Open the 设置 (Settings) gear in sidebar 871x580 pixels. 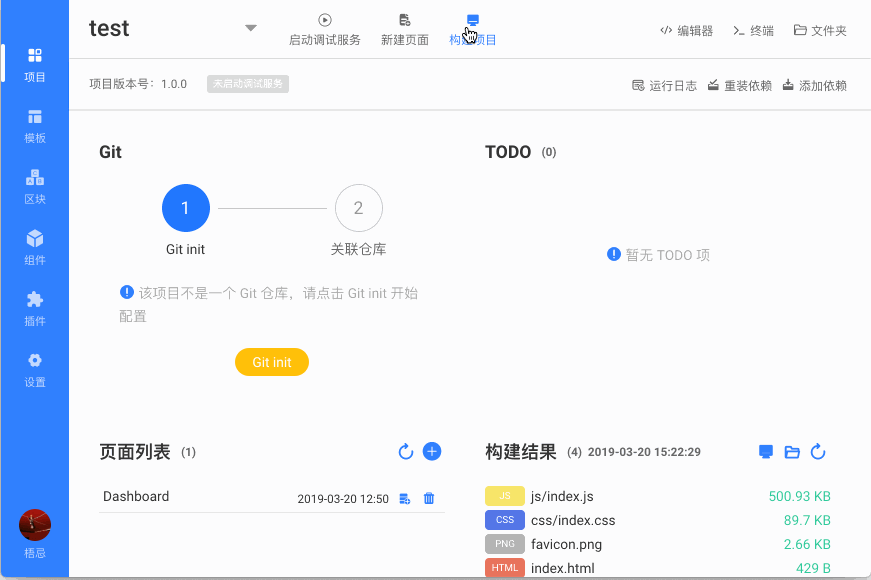34,370
